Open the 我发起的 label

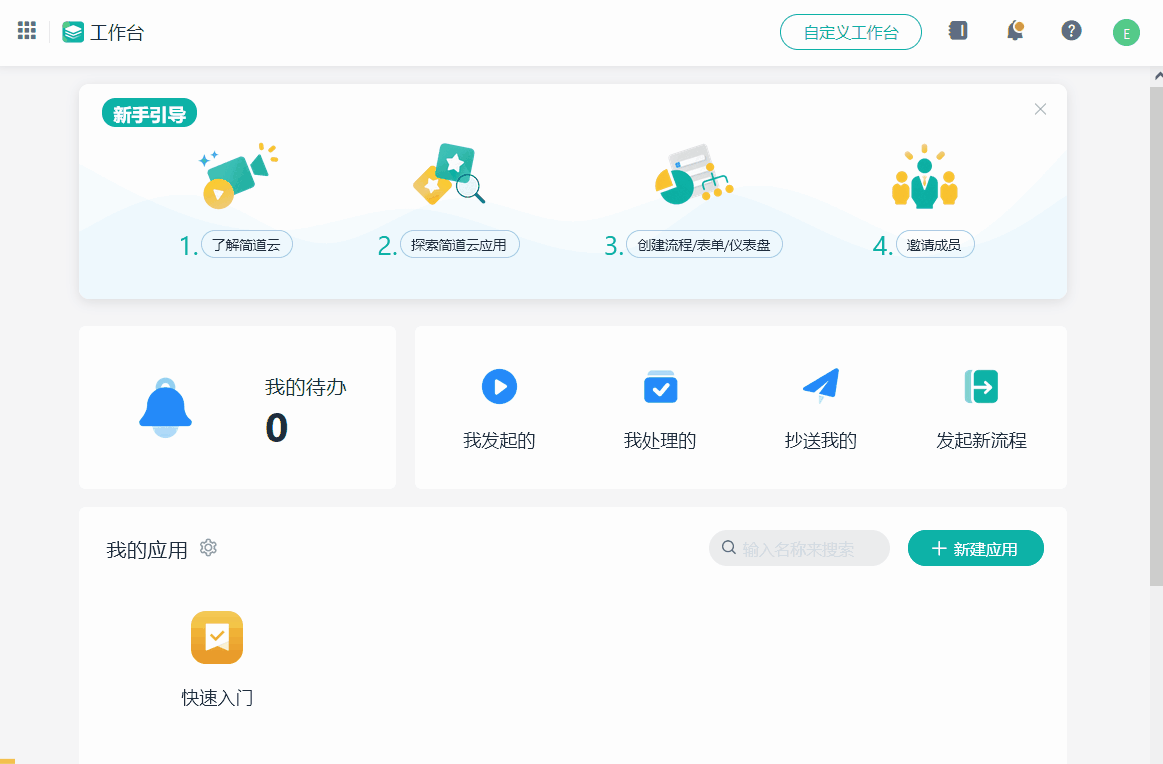pyautogui.click(x=499, y=441)
